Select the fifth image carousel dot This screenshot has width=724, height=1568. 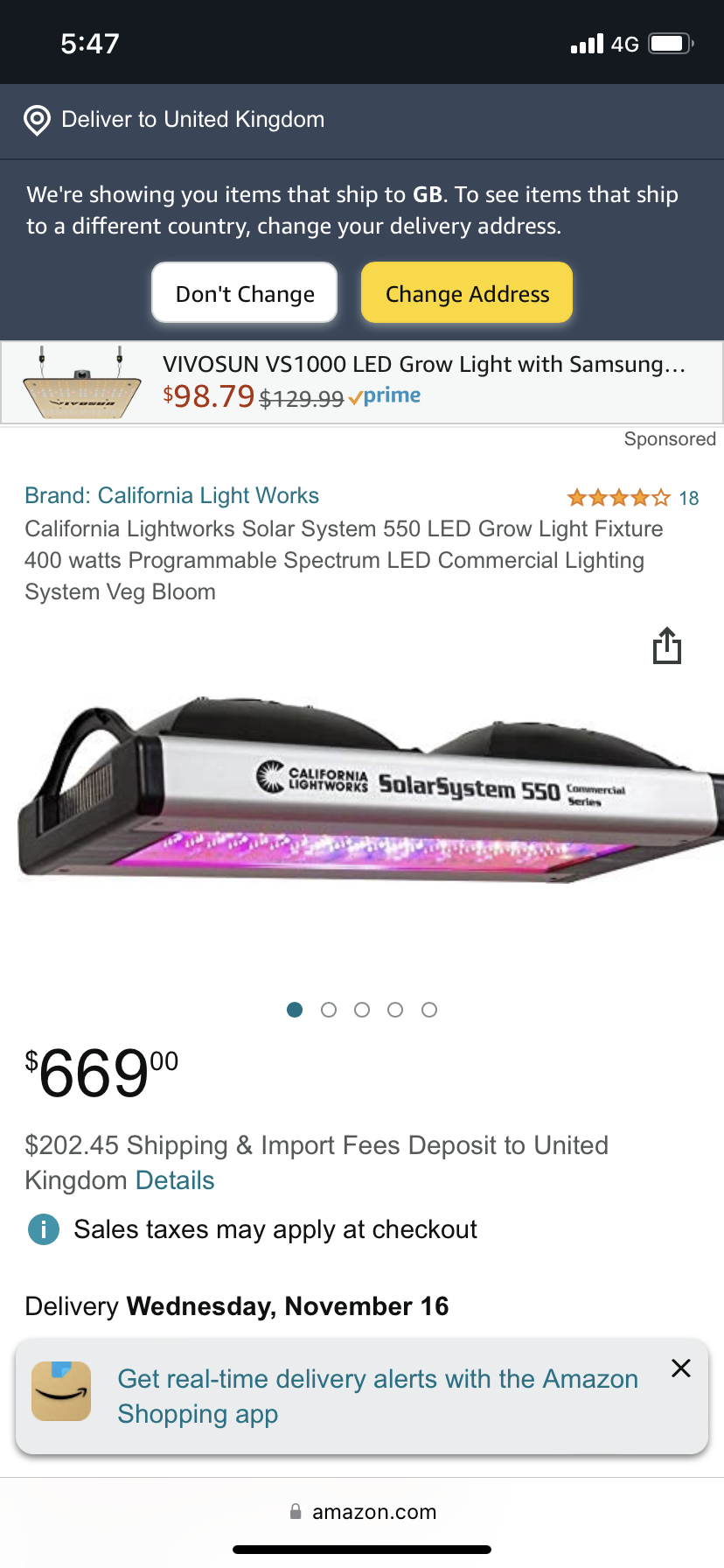[x=429, y=1010]
